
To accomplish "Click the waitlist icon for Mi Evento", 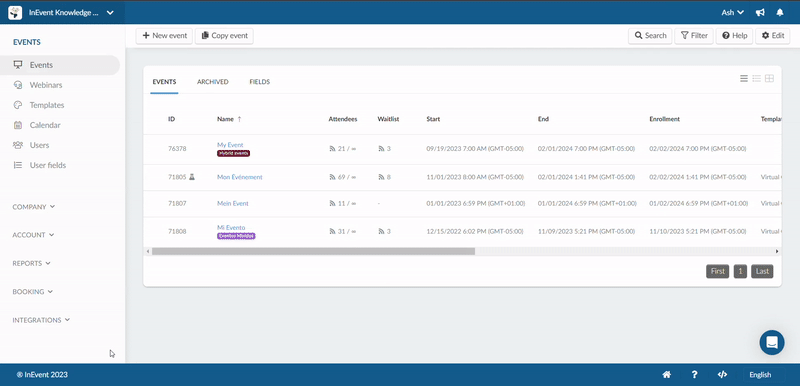I will [381, 231].
